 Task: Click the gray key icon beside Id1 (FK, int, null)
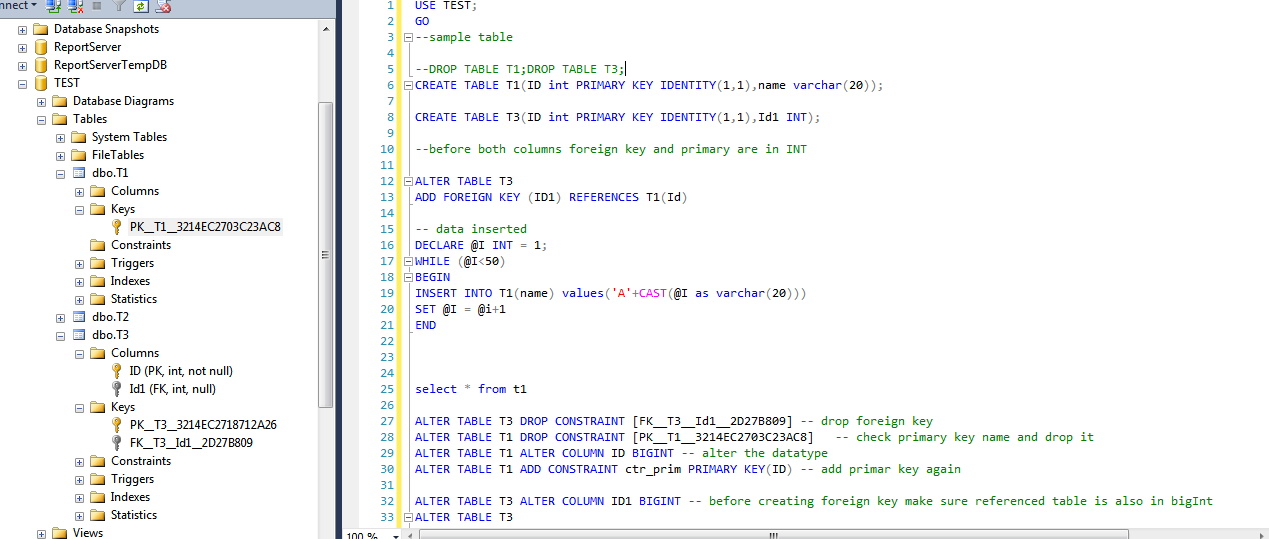117,389
